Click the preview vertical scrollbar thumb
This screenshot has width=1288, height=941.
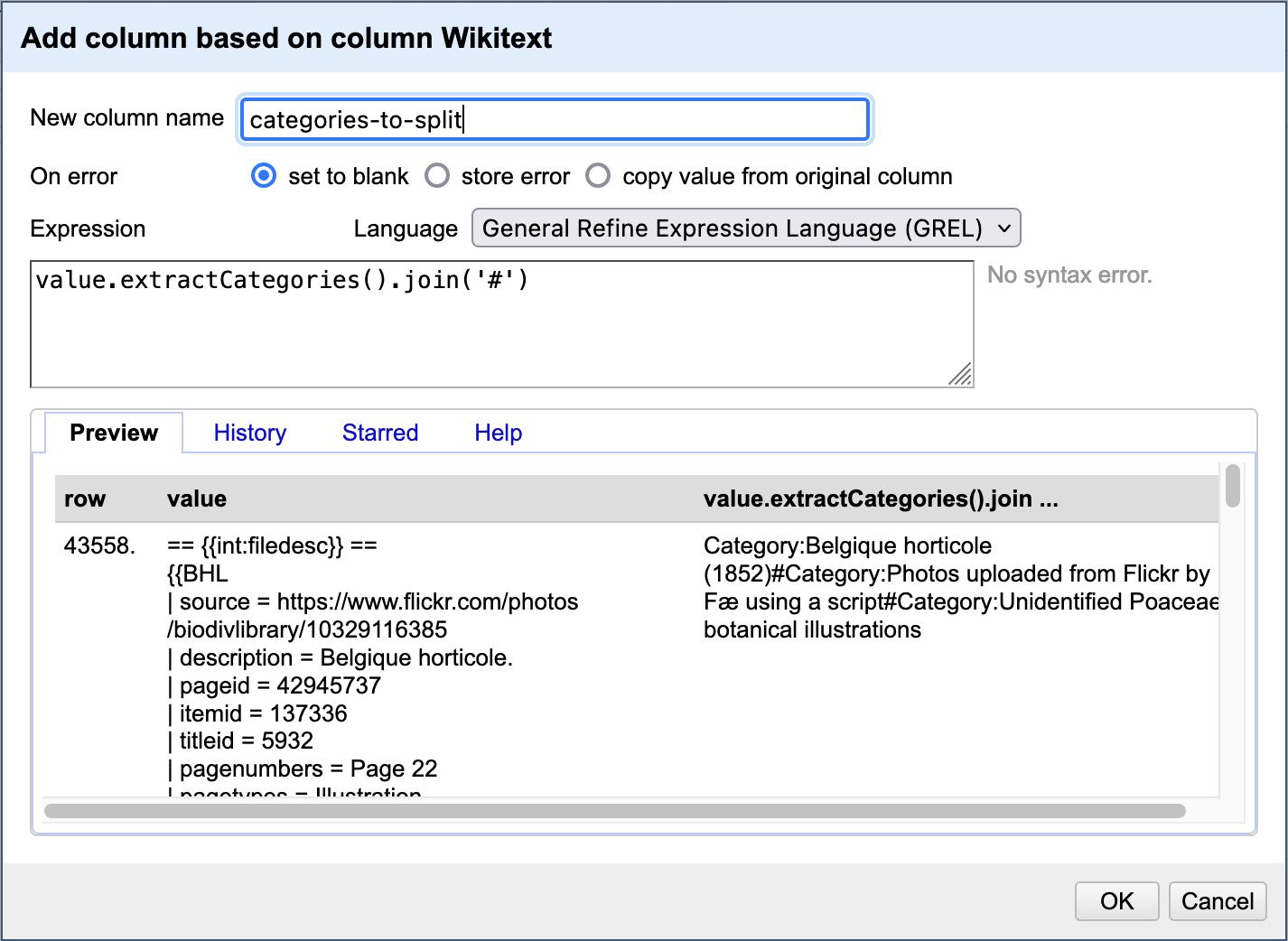[x=1233, y=485]
